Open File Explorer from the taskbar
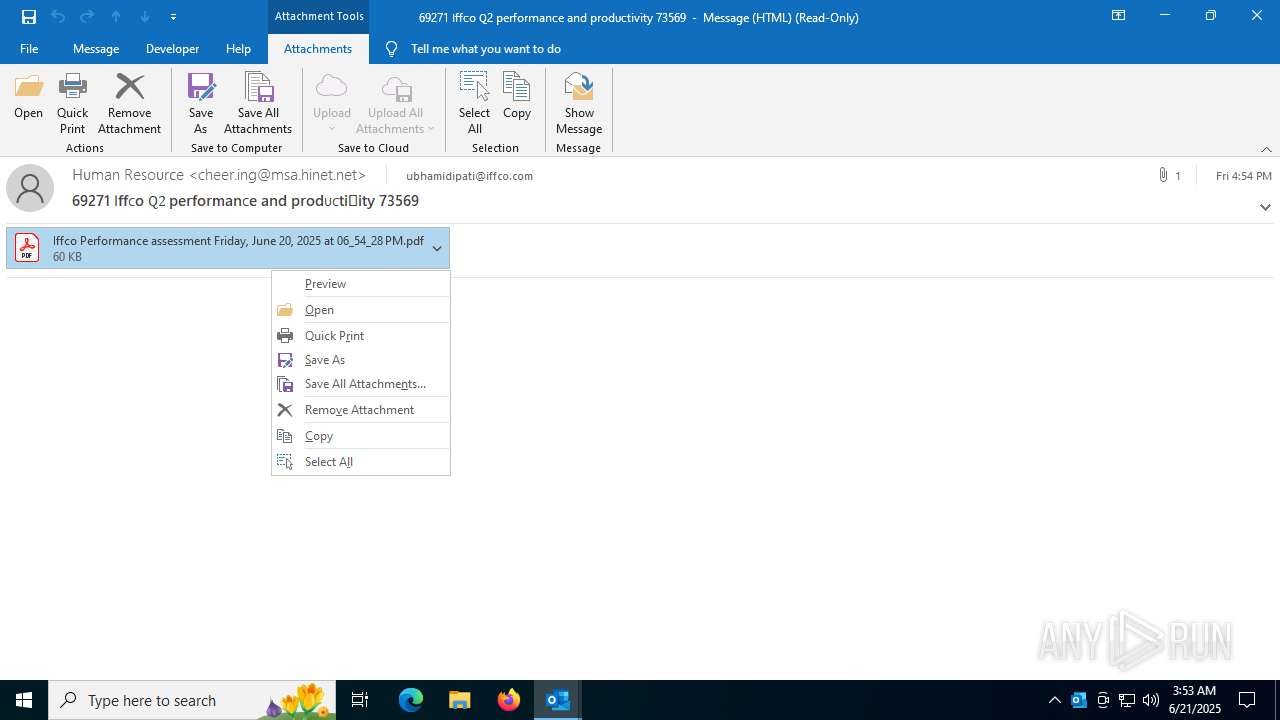Viewport: 1280px width, 720px height. (x=460, y=700)
